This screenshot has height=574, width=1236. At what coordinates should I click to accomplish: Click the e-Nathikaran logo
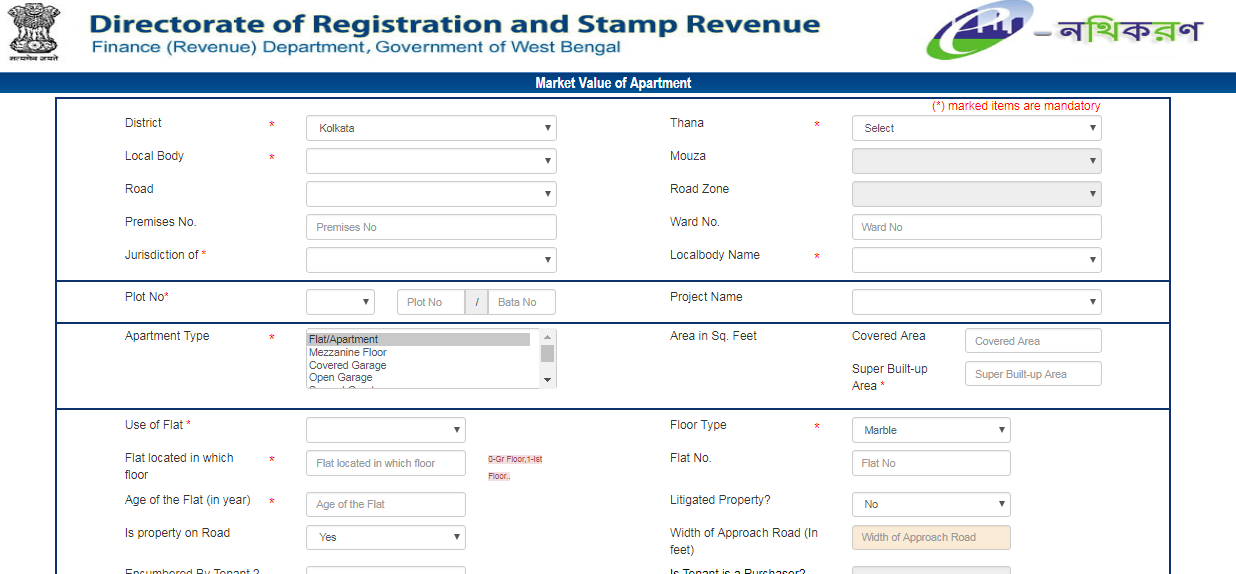pos(1064,32)
